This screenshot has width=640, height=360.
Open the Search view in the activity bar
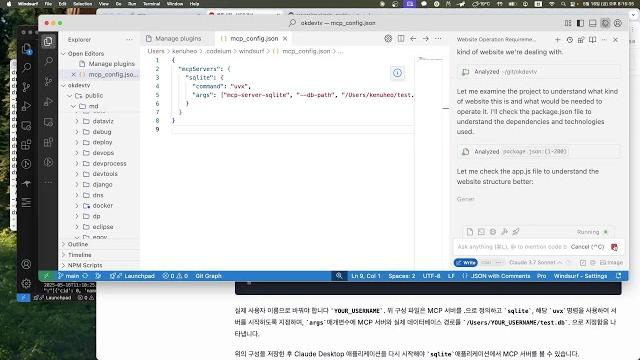pos(48,62)
